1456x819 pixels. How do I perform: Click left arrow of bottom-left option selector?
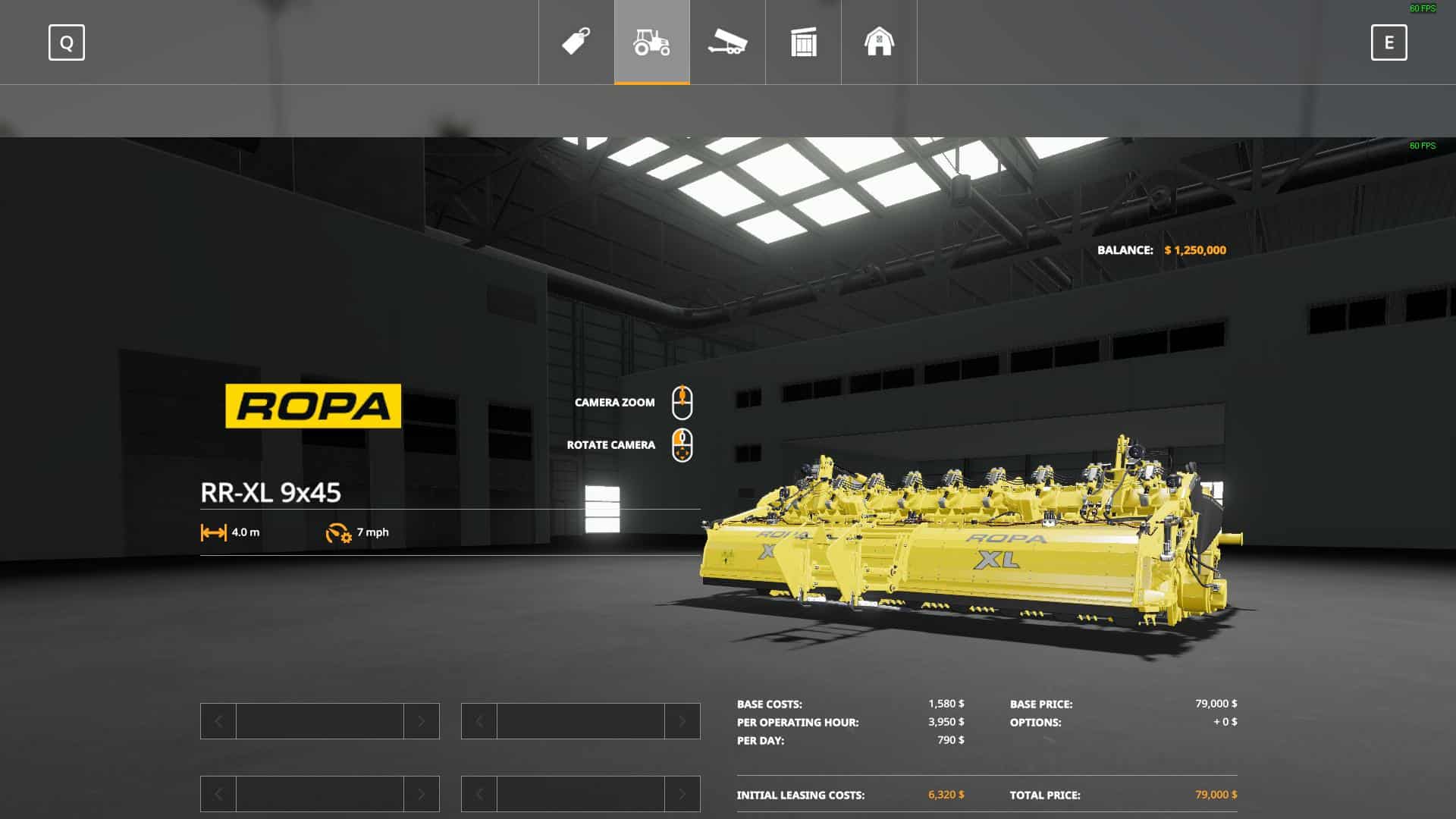pos(218,794)
